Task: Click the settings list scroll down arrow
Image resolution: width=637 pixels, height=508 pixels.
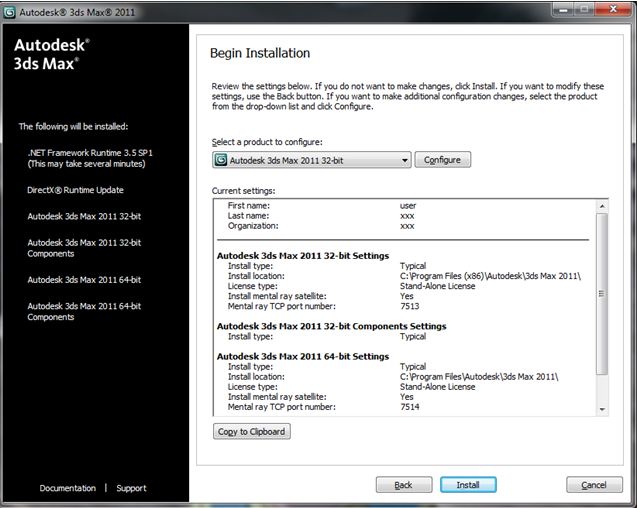Action: click(x=602, y=410)
